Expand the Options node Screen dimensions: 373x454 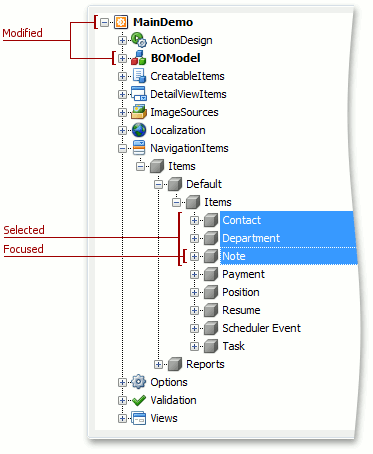(x=122, y=382)
